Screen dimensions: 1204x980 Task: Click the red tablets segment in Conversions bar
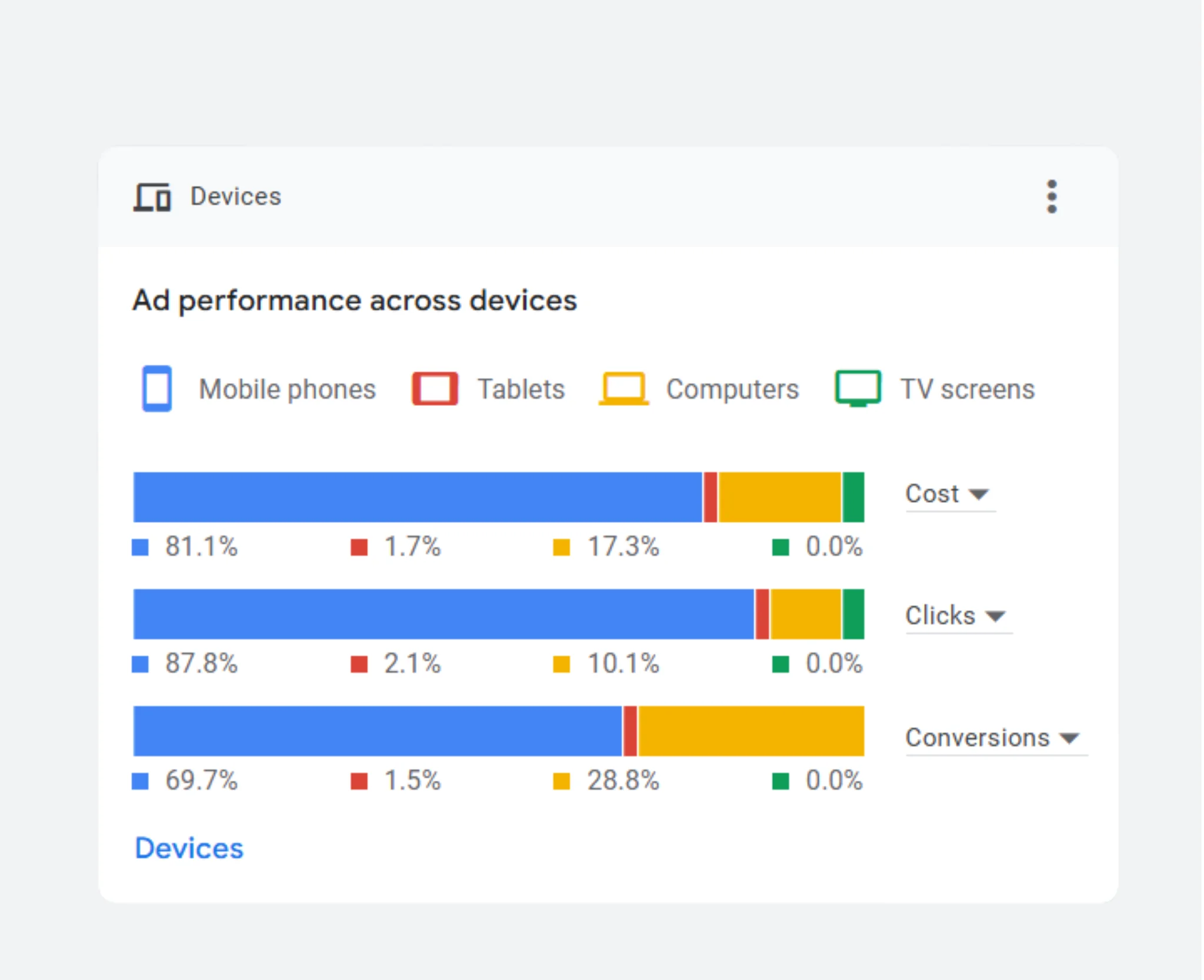tap(630, 731)
